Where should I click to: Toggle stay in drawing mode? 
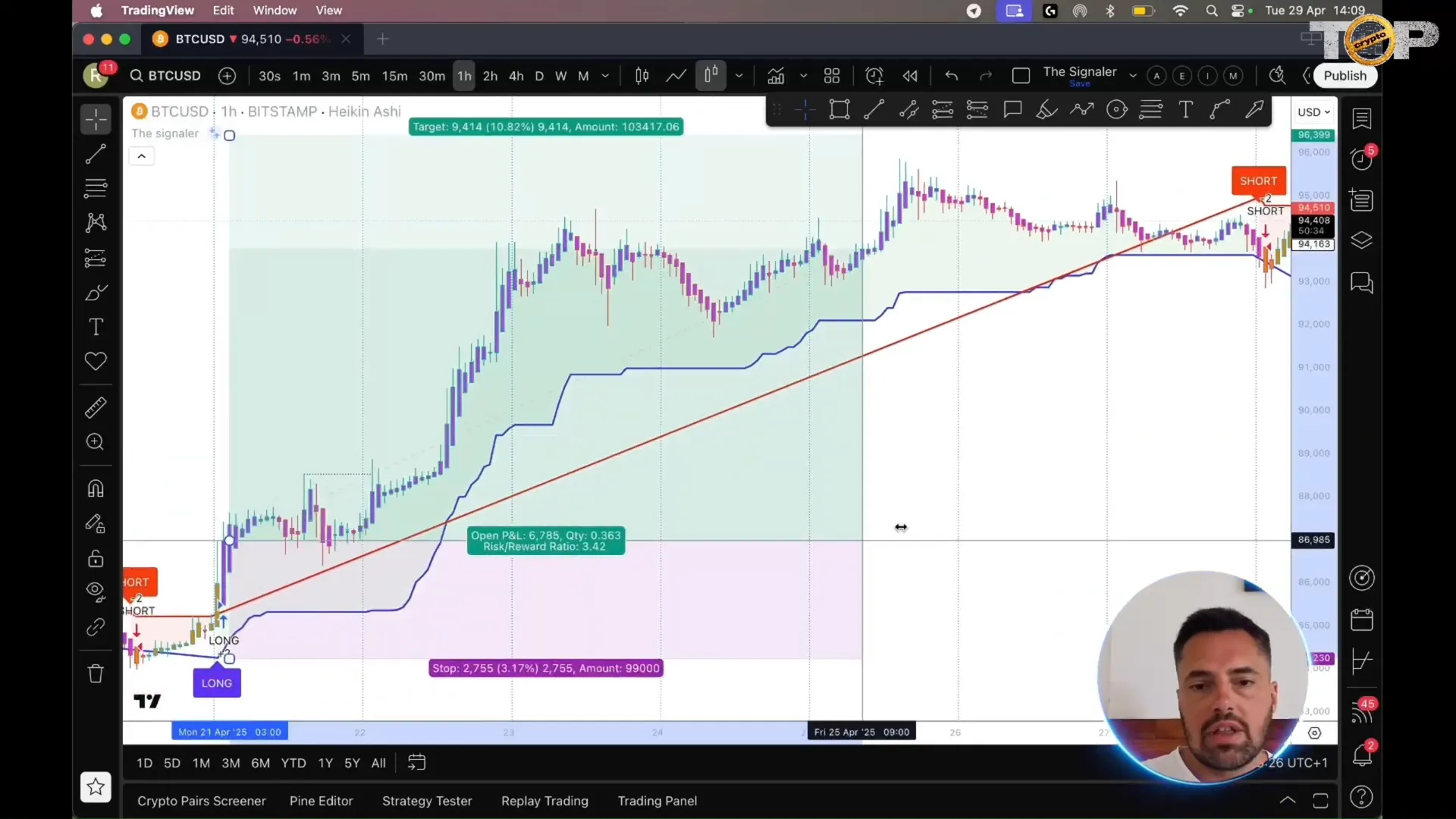pos(96,523)
